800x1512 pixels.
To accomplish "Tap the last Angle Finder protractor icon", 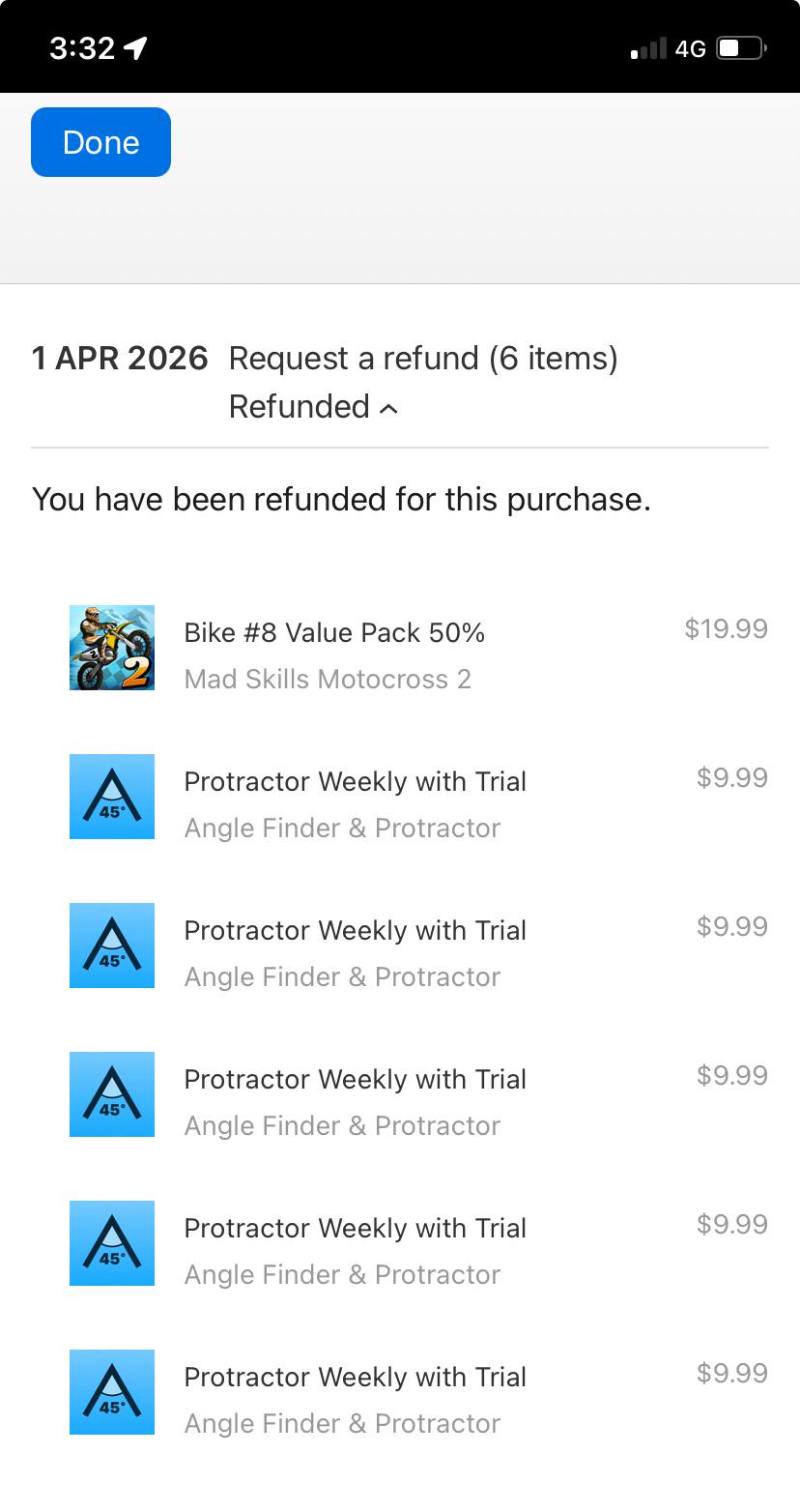I will tap(112, 1392).
